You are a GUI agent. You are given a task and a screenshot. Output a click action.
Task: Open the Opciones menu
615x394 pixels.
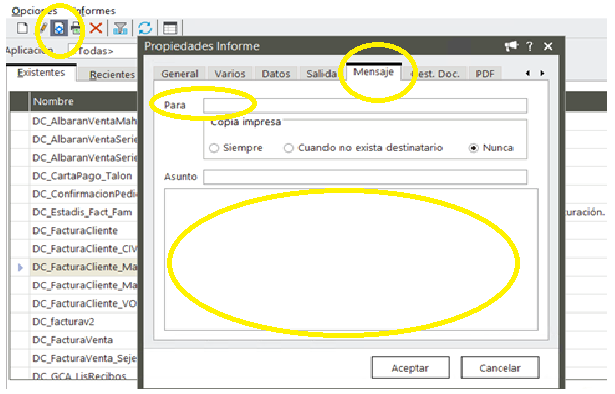click(34, 11)
